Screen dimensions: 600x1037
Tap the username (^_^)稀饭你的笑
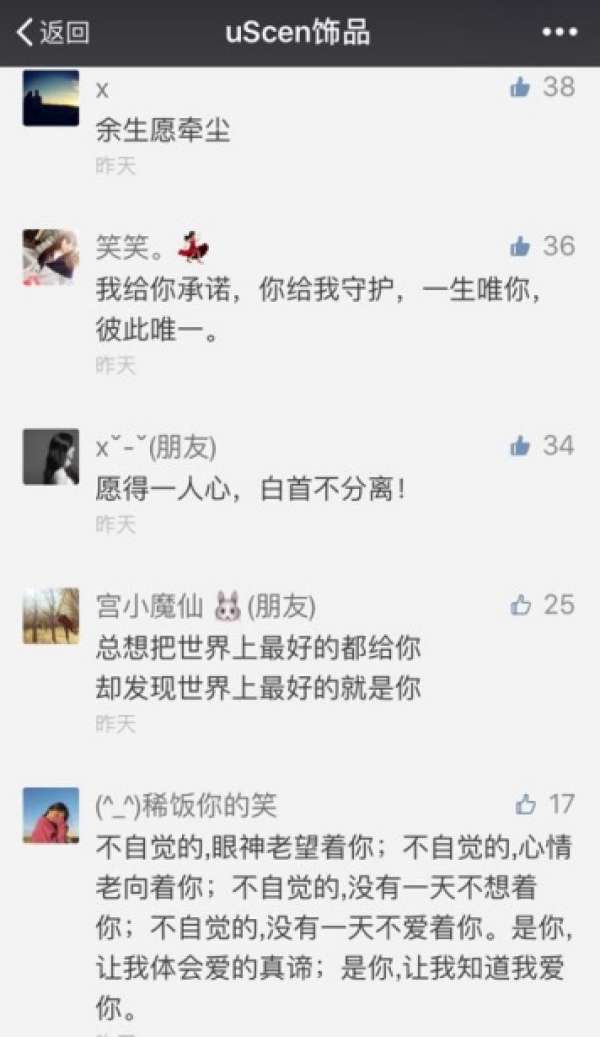point(186,806)
